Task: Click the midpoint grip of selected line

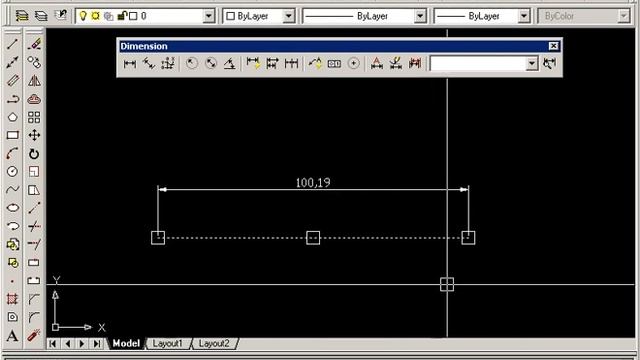Action: [313, 238]
